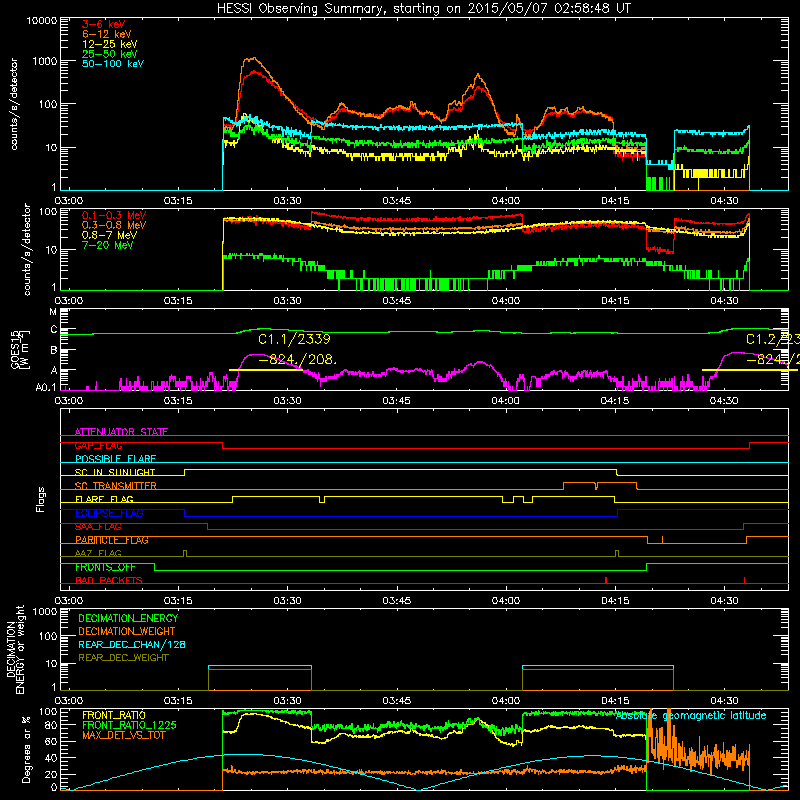Viewport: 800px width, 800px height.
Task: Click the 0.3-0.8 MeV legend entry
Action: tap(114, 225)
